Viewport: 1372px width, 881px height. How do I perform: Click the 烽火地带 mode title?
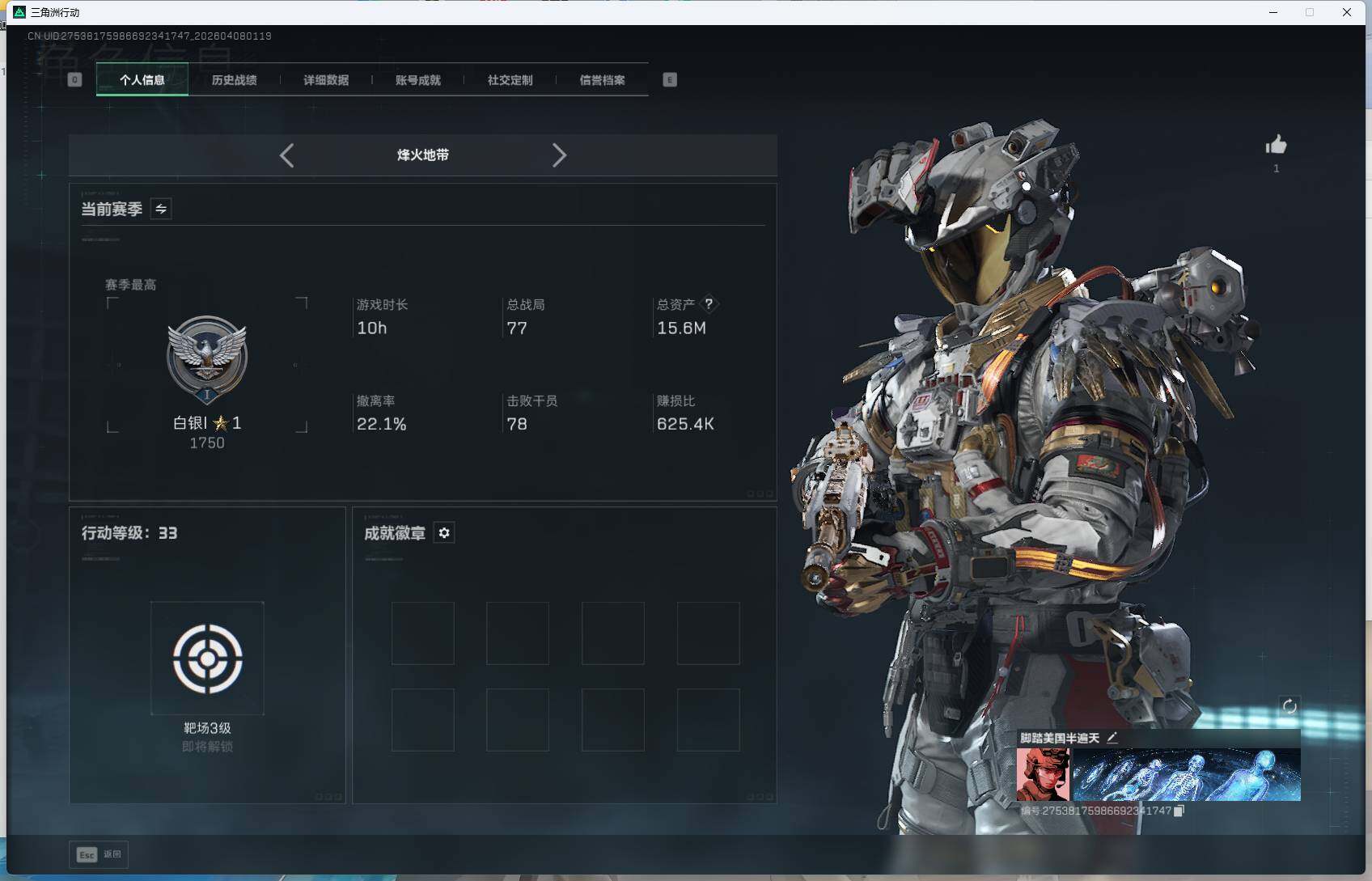(423, 155)
